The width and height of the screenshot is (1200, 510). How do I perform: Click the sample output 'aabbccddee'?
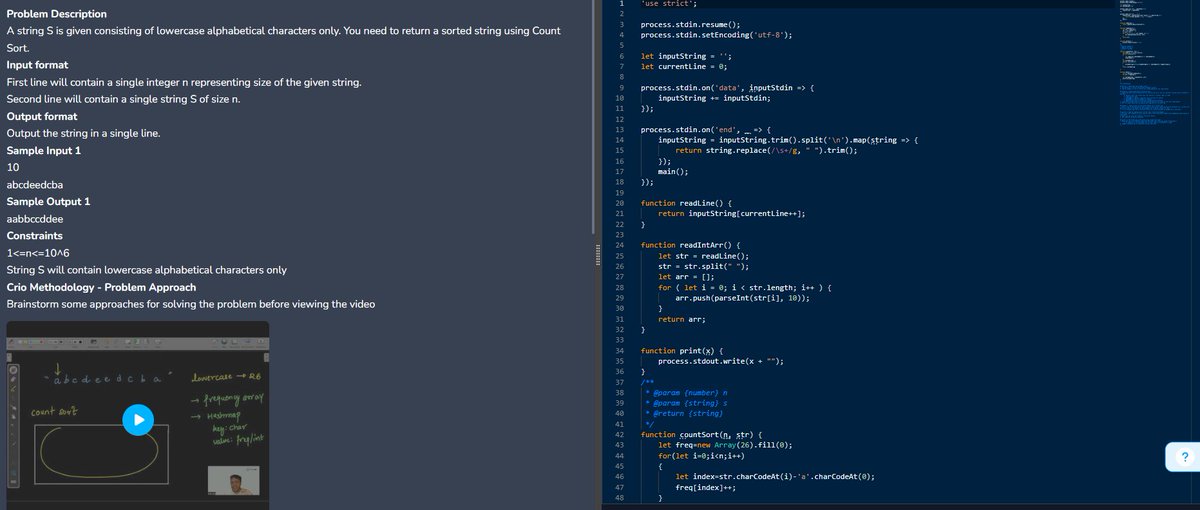pos(35,218)
